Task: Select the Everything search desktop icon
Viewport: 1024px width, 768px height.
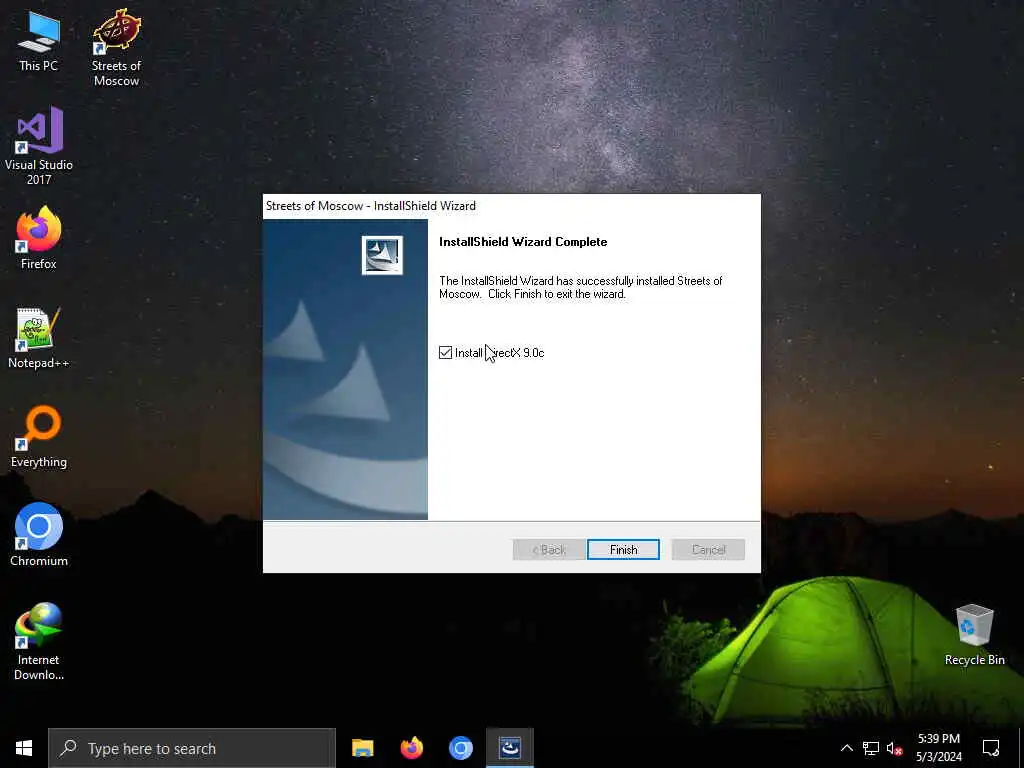Action: (x=39, y=437)
